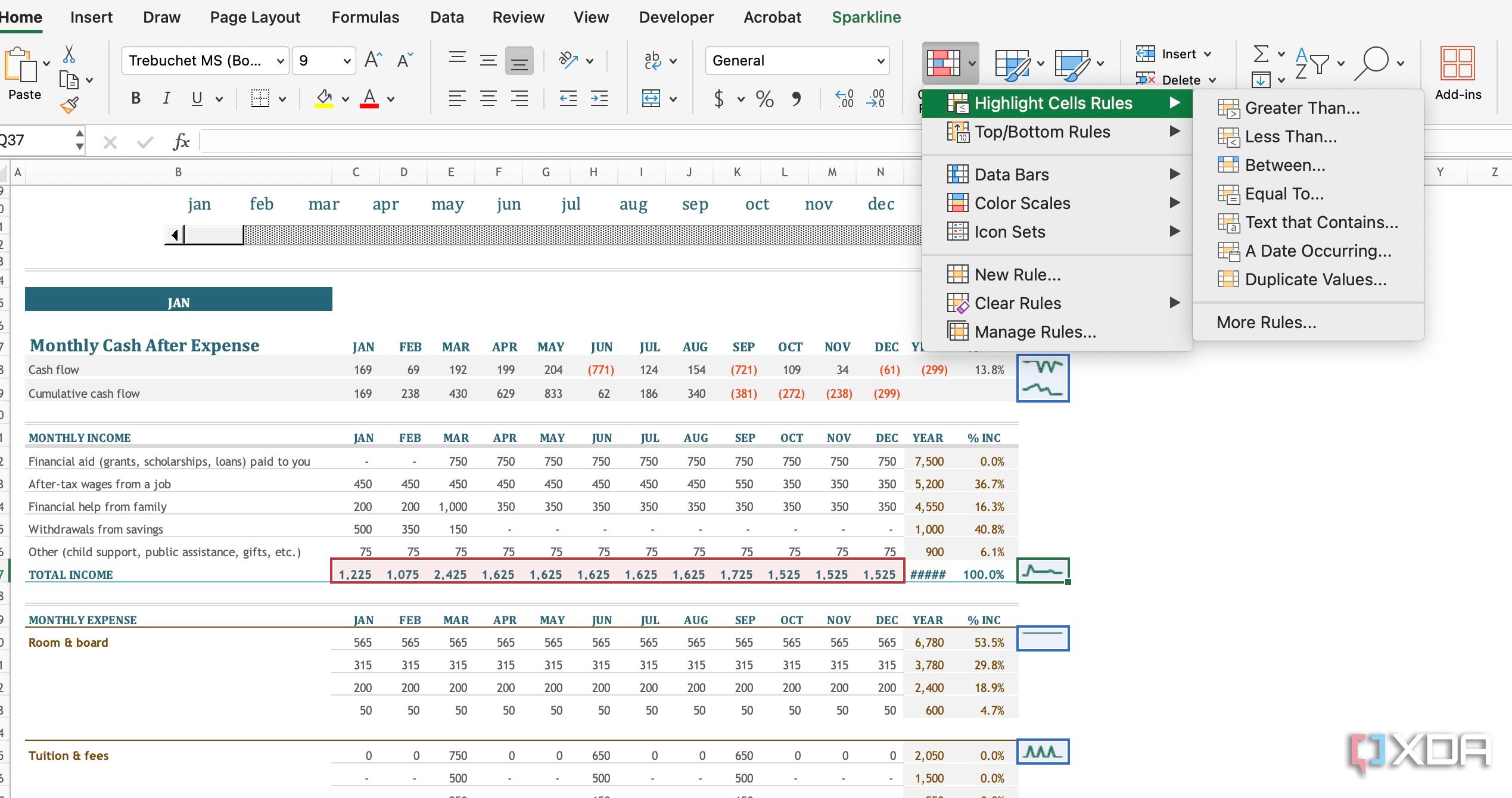Click the Format Painter brush icon
The height and width of the screenshot is (798, 1512).
[69, 105]
